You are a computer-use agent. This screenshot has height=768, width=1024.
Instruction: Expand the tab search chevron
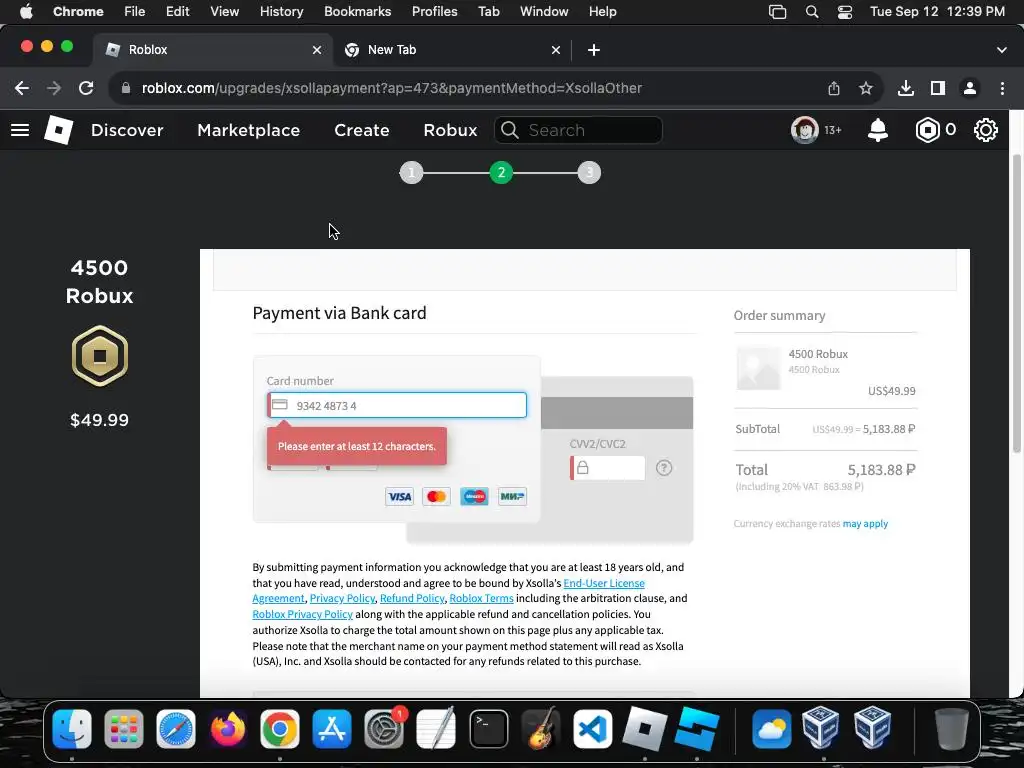(x=1002, y=50)
